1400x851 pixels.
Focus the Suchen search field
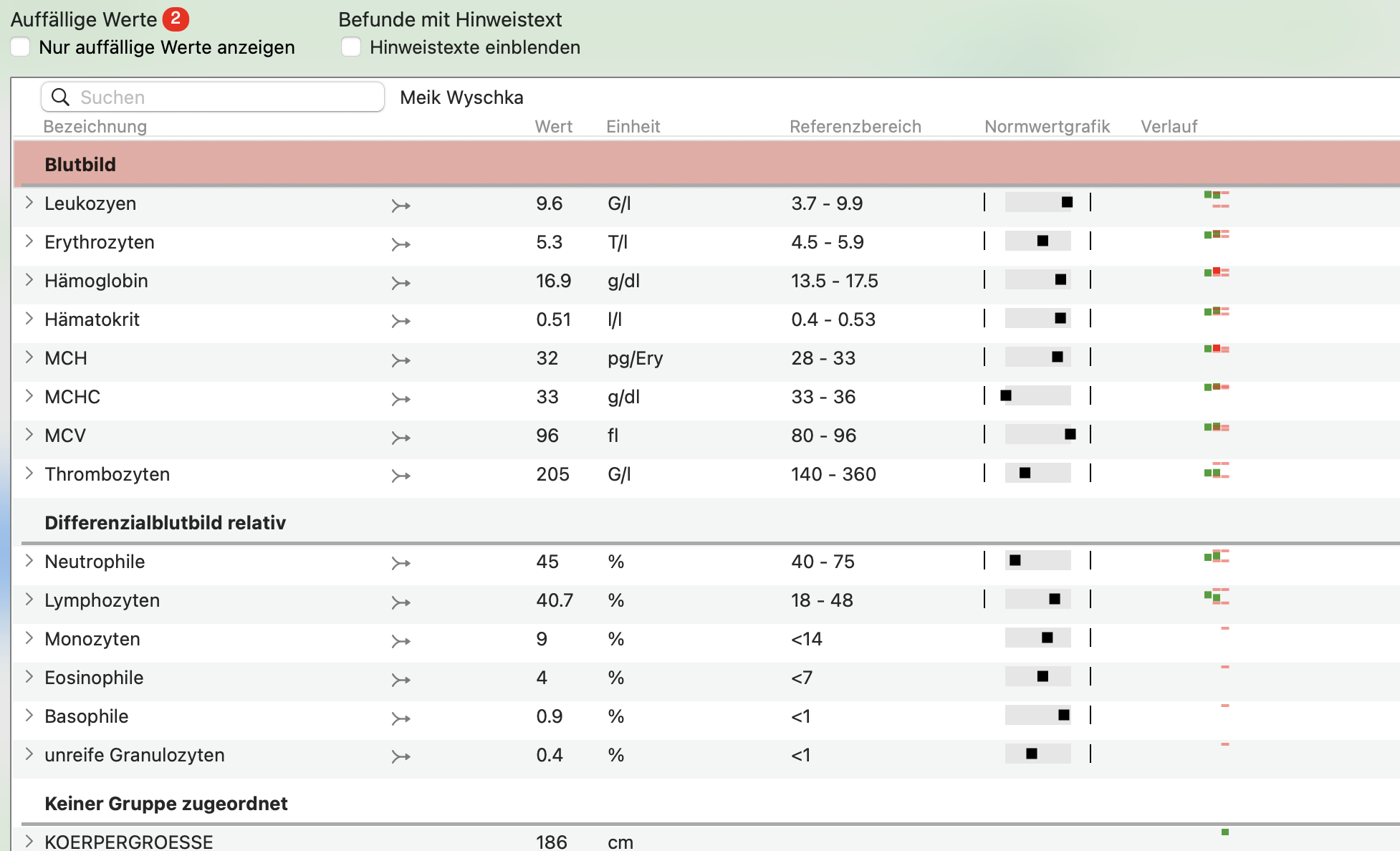click(x=213, y=97)
